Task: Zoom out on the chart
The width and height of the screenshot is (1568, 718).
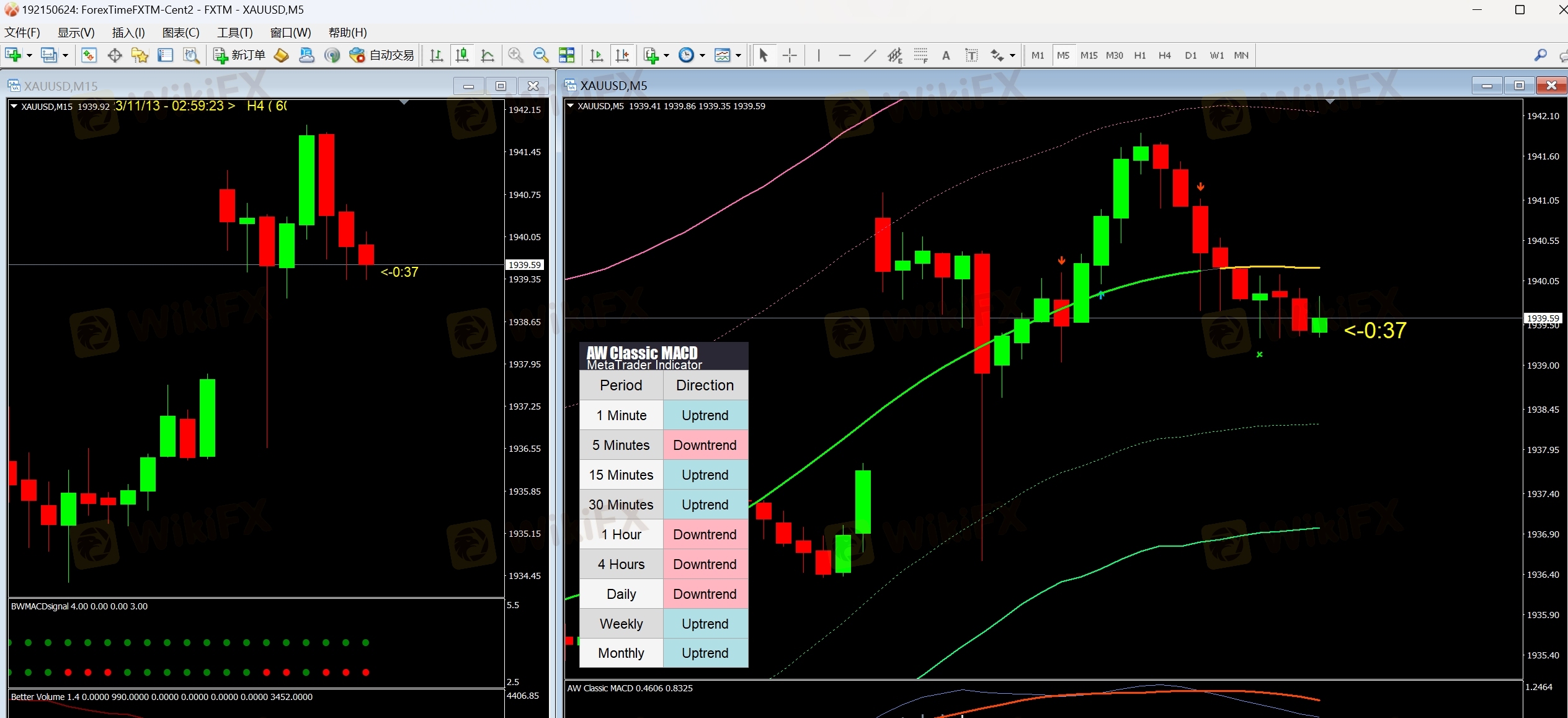Action: (541, 55)
